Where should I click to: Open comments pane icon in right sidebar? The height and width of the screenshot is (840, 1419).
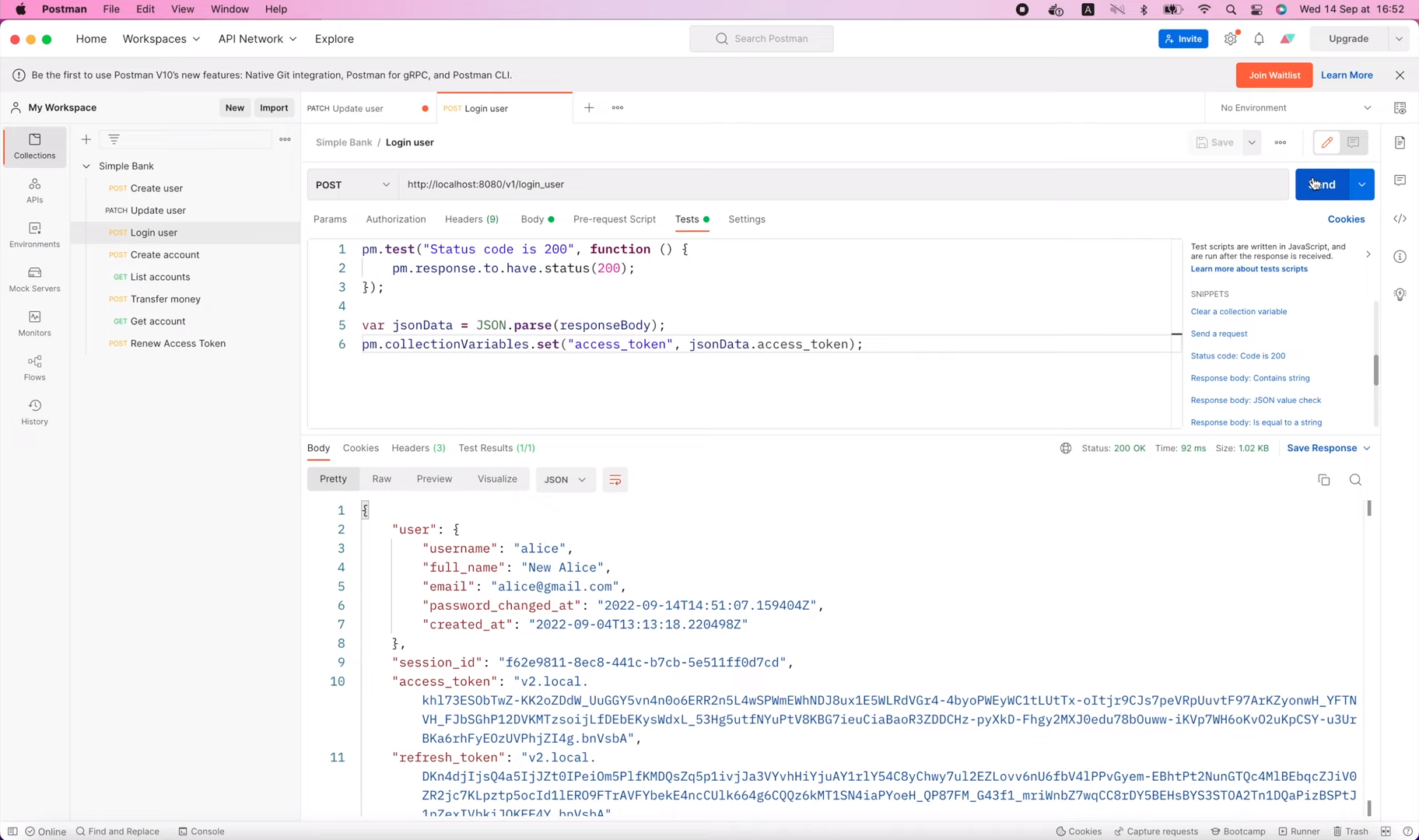point(1400,180)
